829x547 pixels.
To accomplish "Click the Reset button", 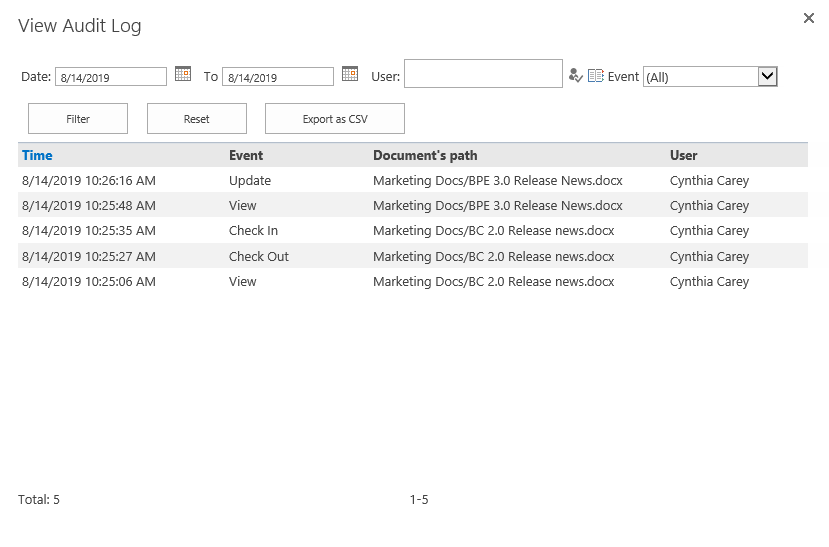I will pos(197,118).
